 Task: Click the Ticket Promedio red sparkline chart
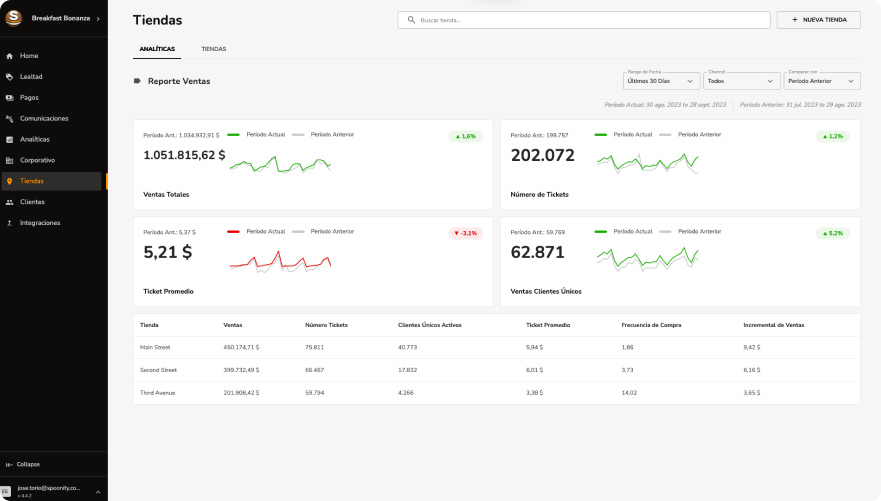tap(280, 262)
